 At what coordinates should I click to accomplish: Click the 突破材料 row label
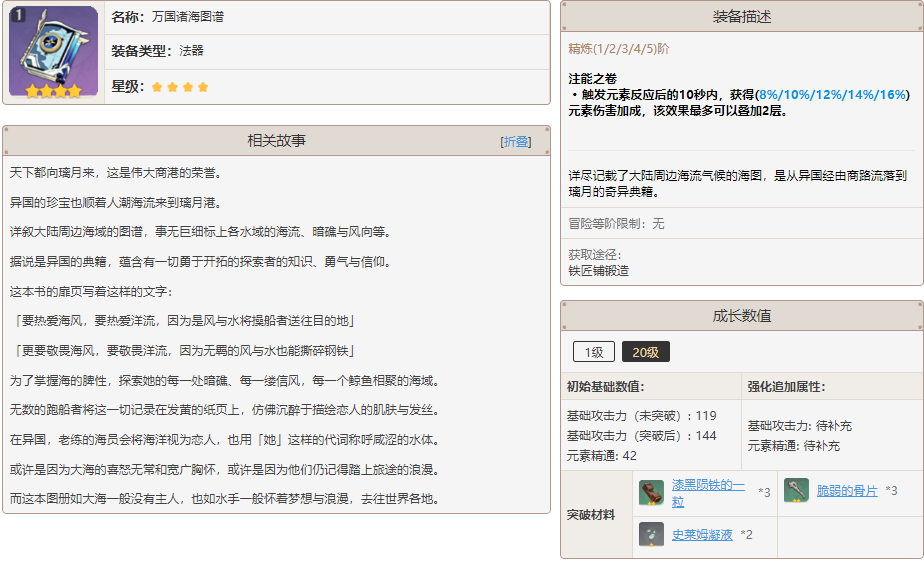(590, 514)
